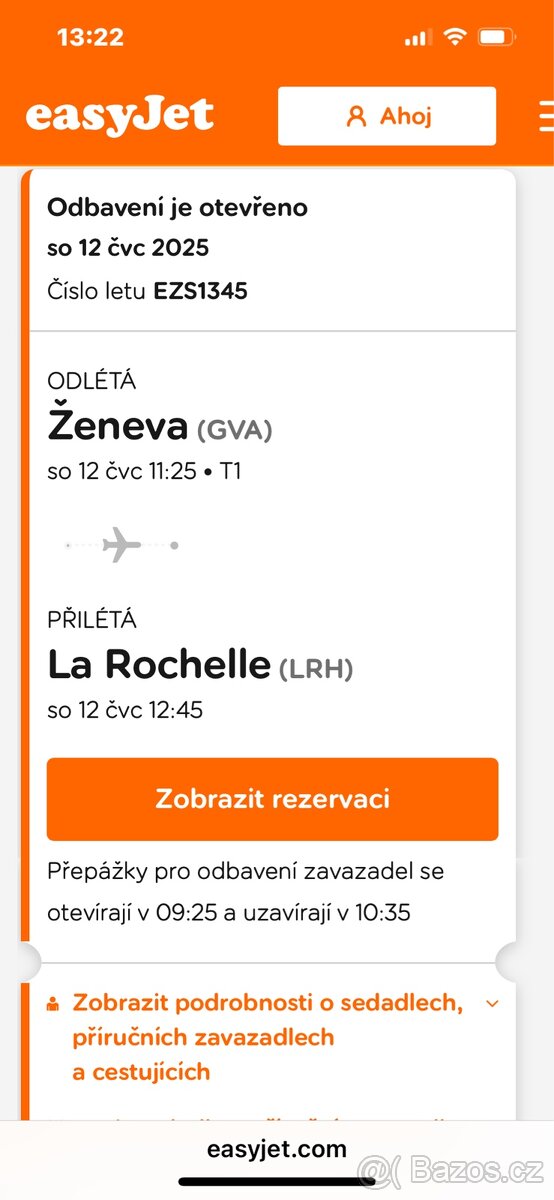Tap the 13:22 status bar clock
The image size is (554, 1200).
point(90,38)
